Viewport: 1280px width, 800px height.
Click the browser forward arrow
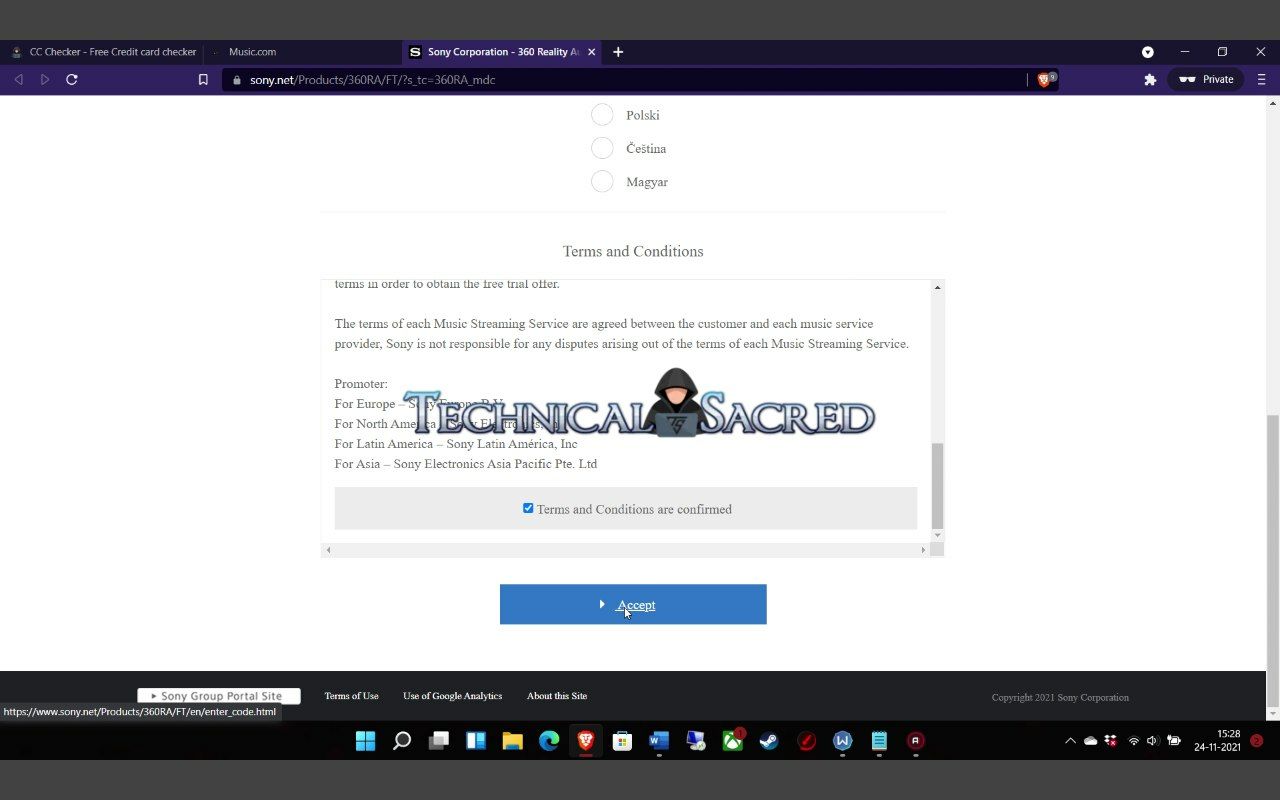pos(45,79)
